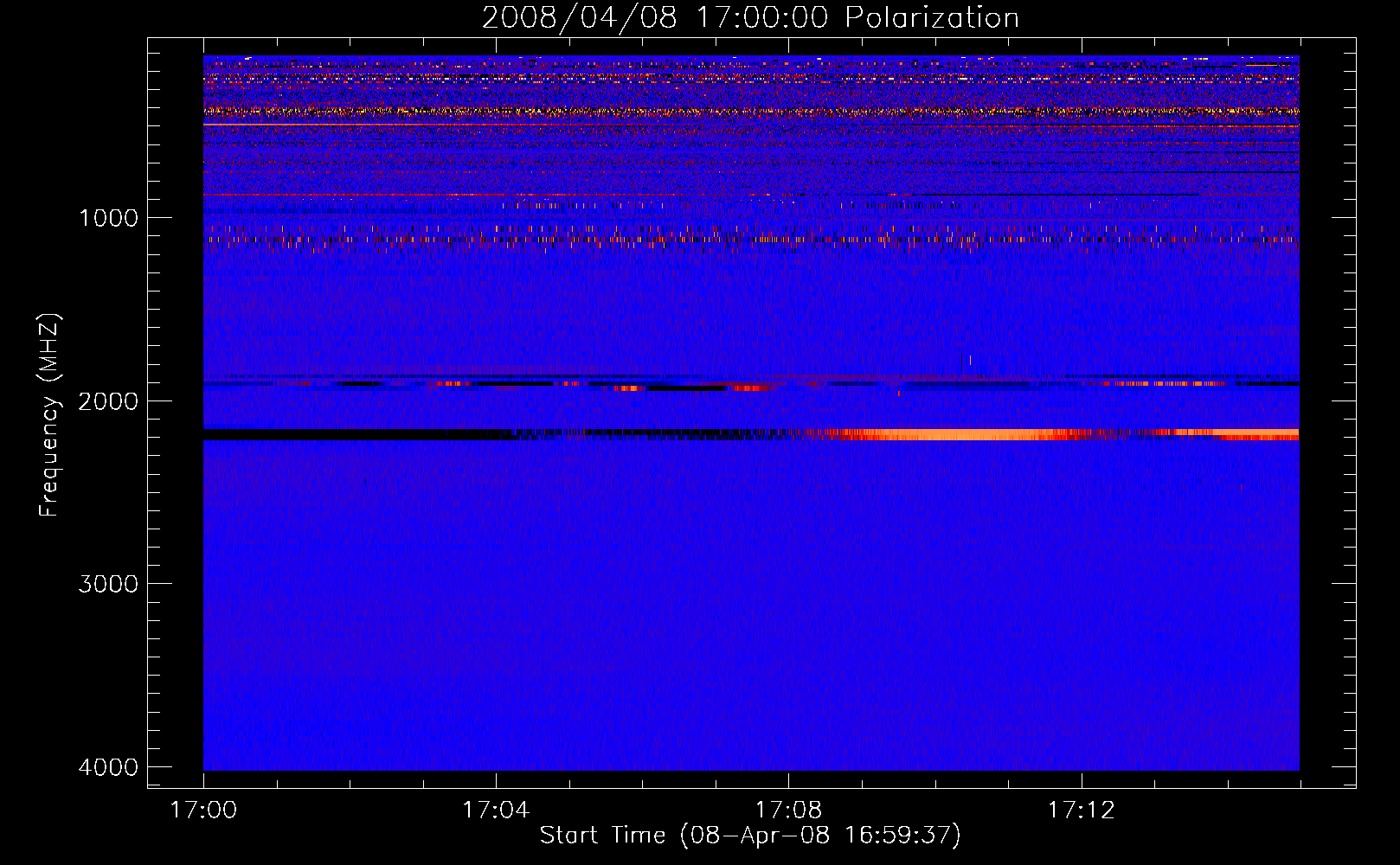Click the 'Frequency (MHZ)' axis title
The width and height of the screenshot is (1400, 865).
49,415
